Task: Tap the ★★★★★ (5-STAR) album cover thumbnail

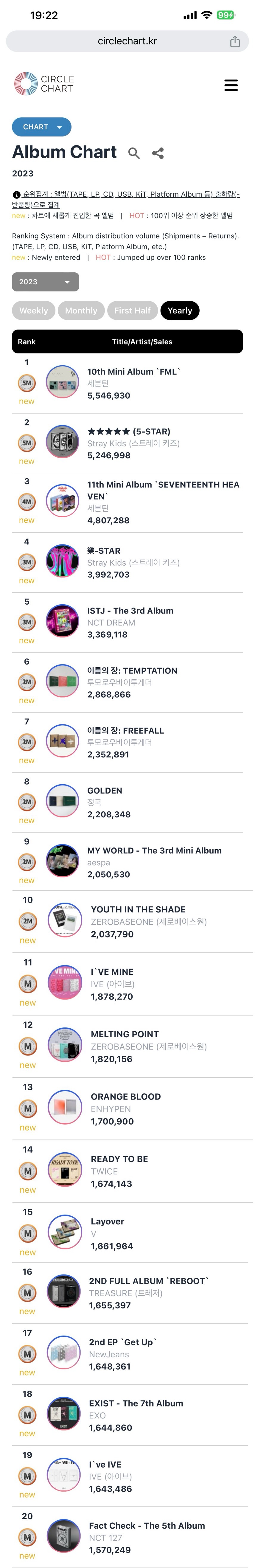Action: pyautogui.click(x=63, y=441)
